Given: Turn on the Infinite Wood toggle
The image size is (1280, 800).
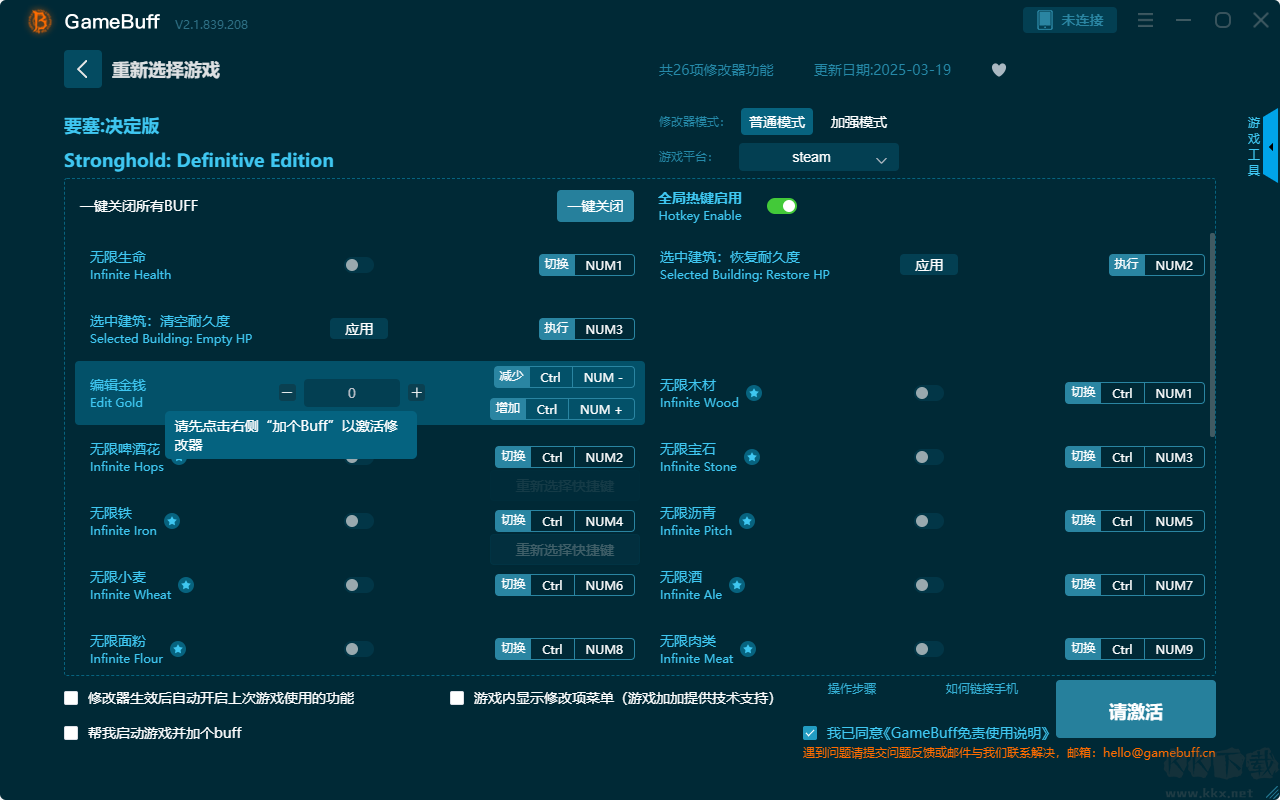Looking at the screenshot, I should click(x=929, y=393).
